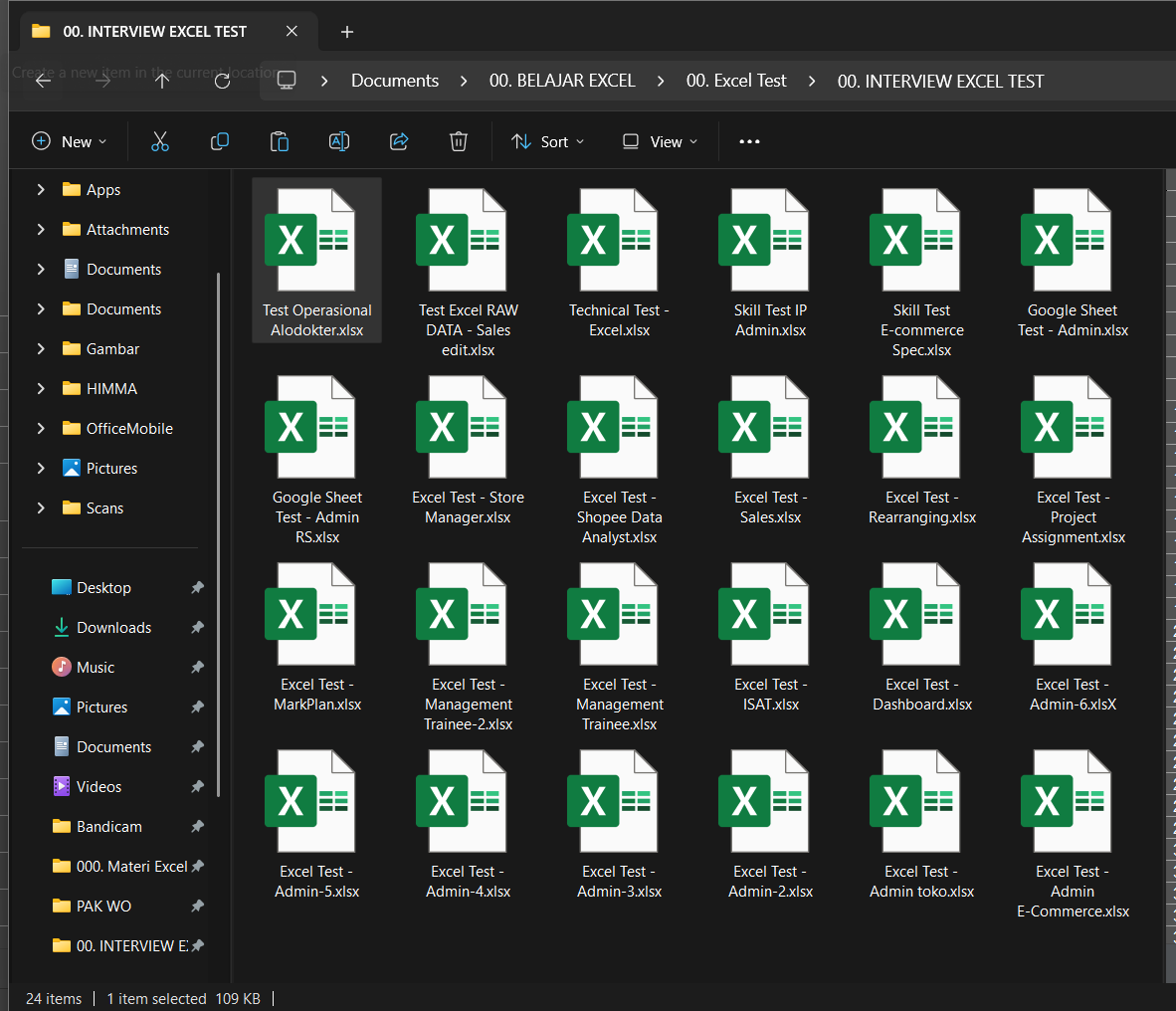Open the New dropdown menu
The width and height of the screenshot is (1176, 1011).
pyautogui.click(x=70, y=141)
